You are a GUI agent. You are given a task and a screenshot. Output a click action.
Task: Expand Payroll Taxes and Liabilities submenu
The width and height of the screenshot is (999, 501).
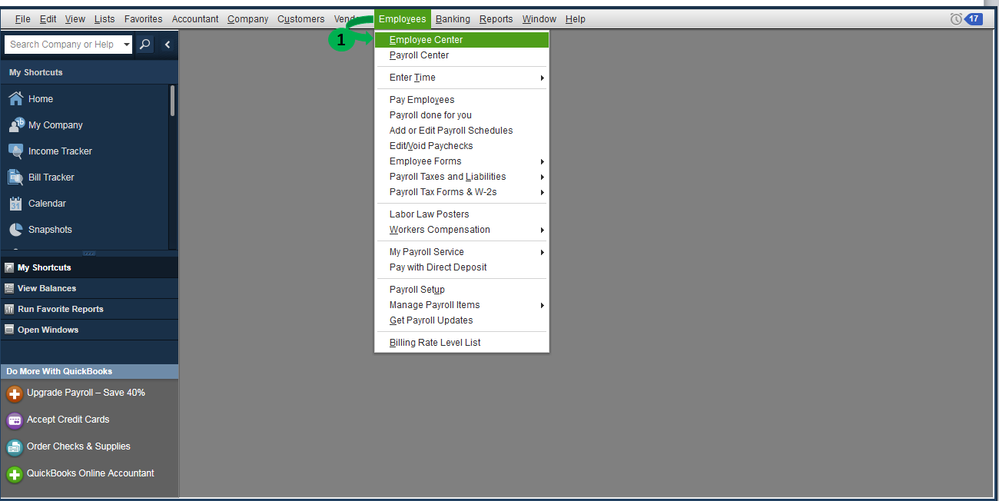tap(542, 177)
